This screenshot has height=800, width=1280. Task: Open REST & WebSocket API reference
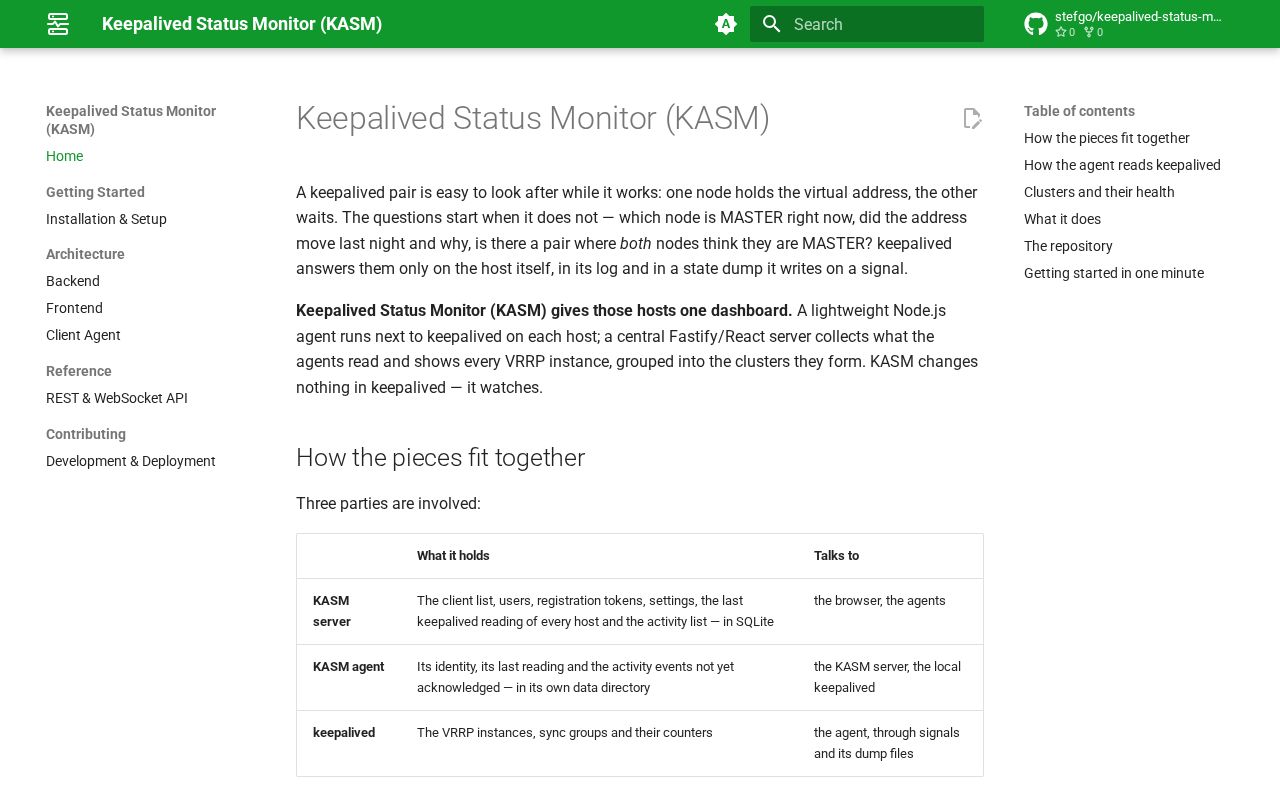click(117, 398)
